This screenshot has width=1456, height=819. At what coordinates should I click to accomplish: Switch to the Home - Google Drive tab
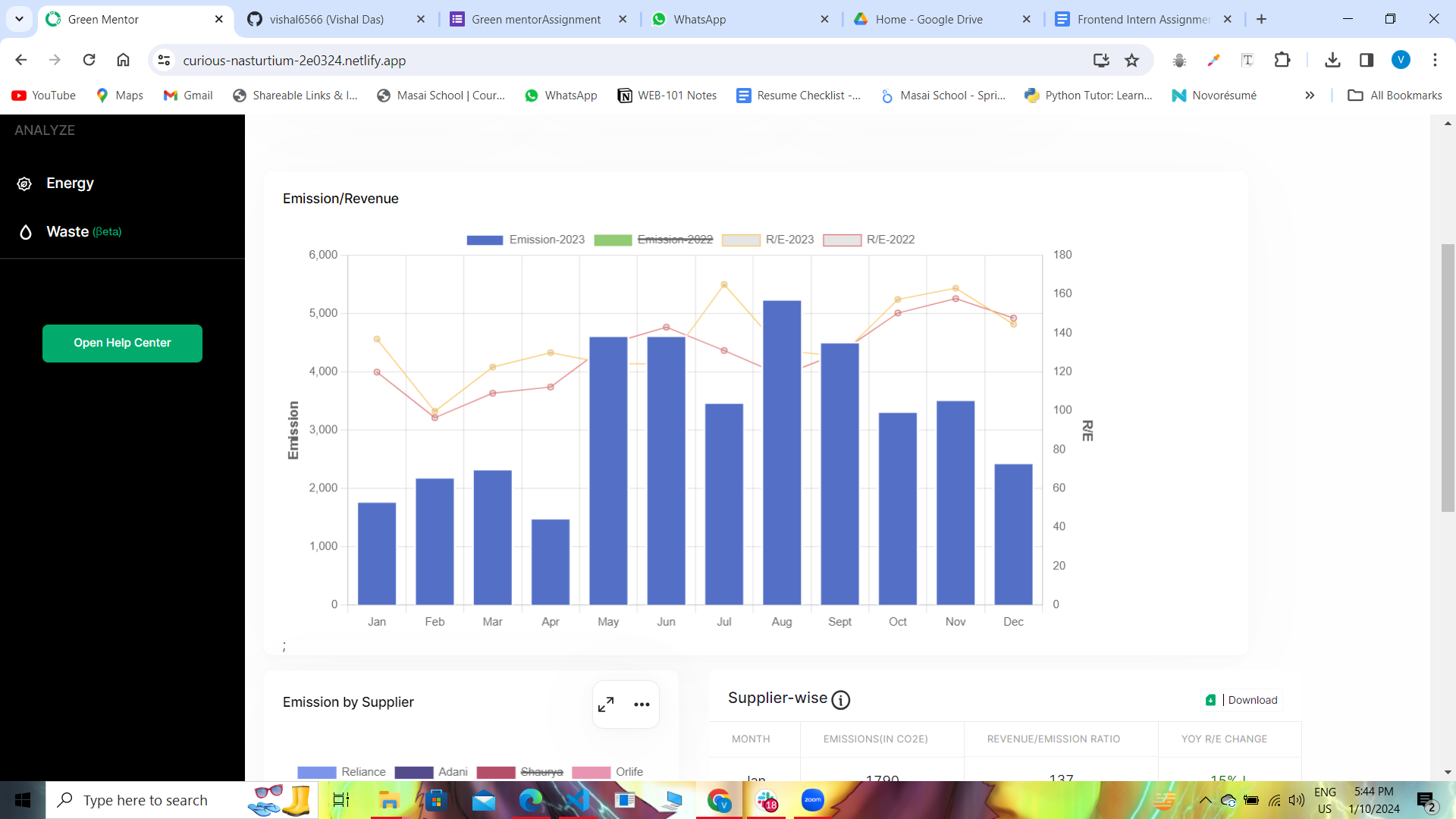tap(928, 19)
